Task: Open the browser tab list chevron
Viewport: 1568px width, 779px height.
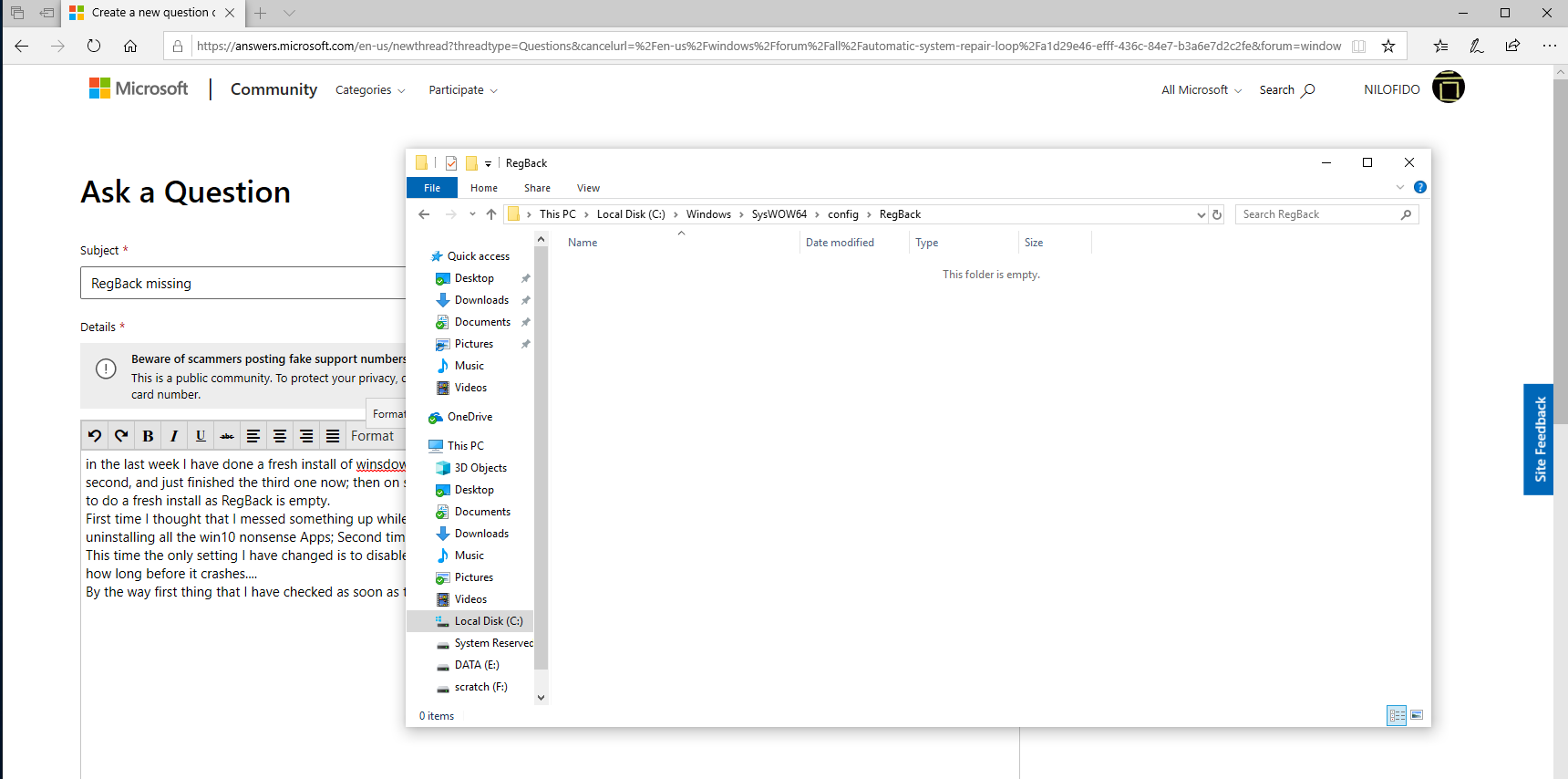Action: tap(290, 13)
